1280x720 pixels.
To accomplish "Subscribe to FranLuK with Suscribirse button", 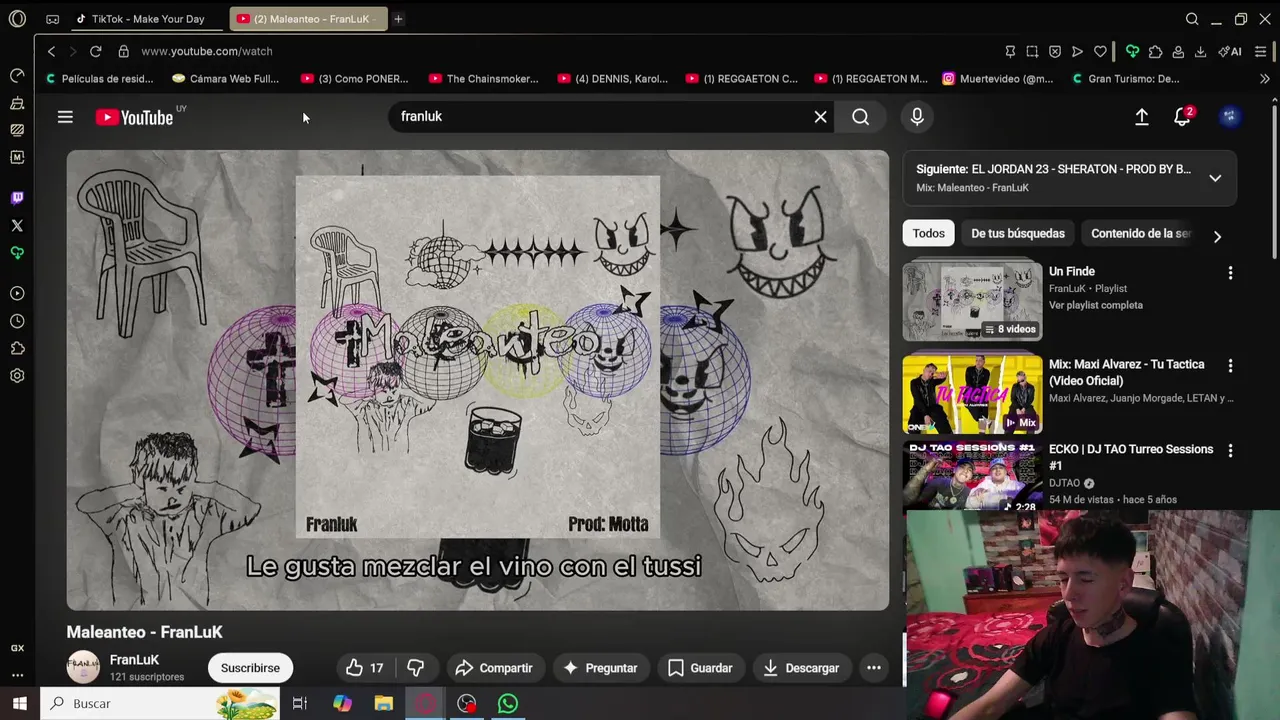I will [x=250, y=668].
